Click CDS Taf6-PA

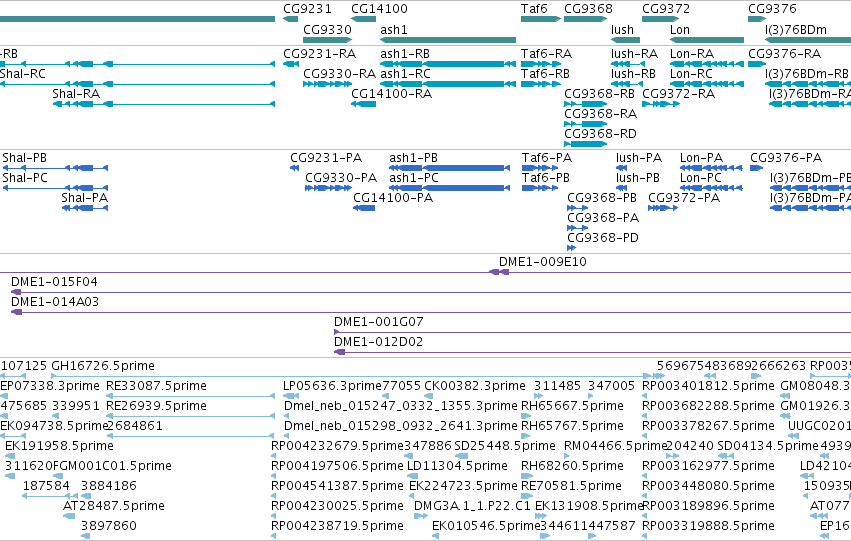coord(539,168)
